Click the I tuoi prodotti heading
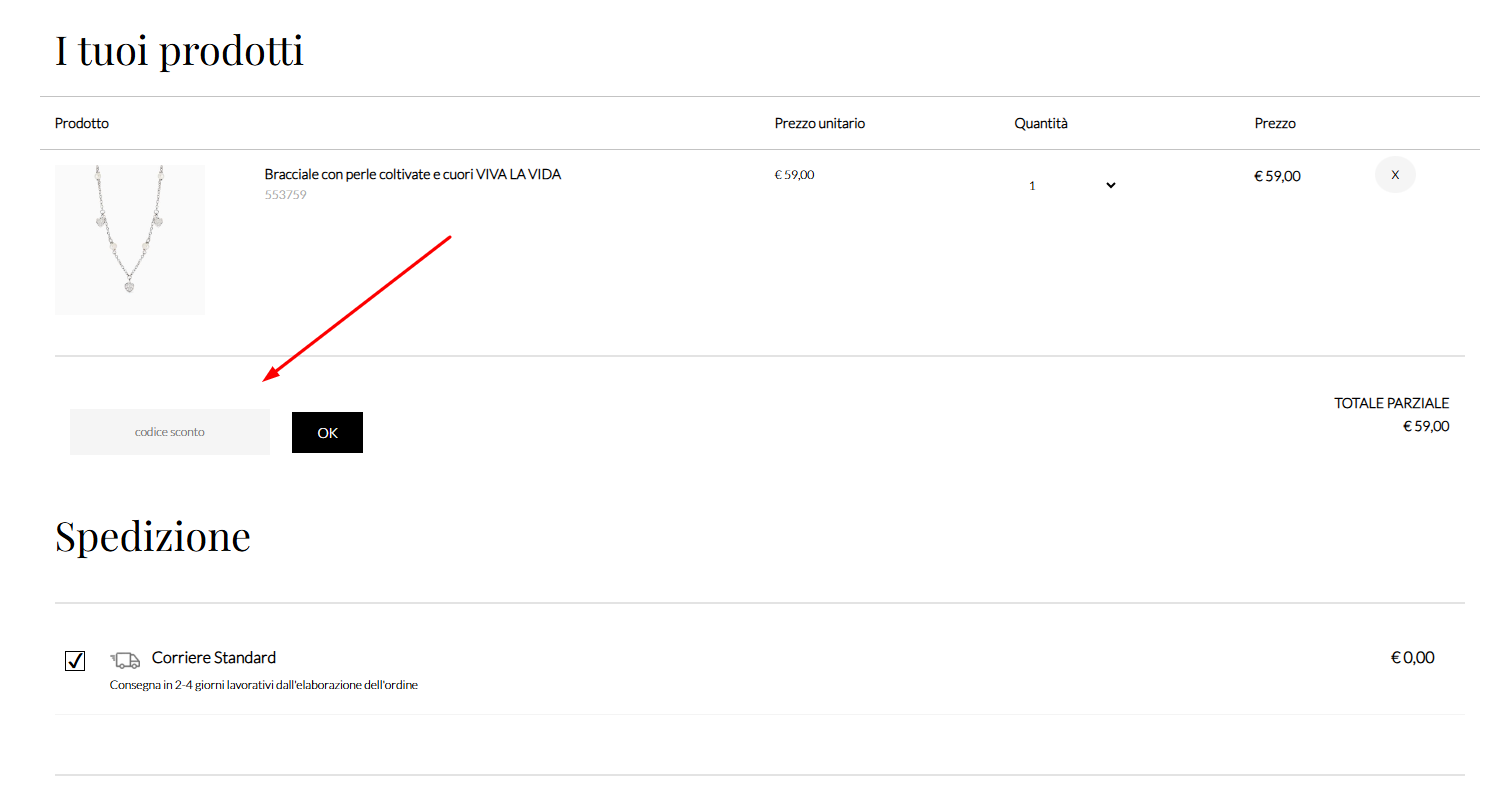The image size is (1499, 803). [x=179, y=50]
